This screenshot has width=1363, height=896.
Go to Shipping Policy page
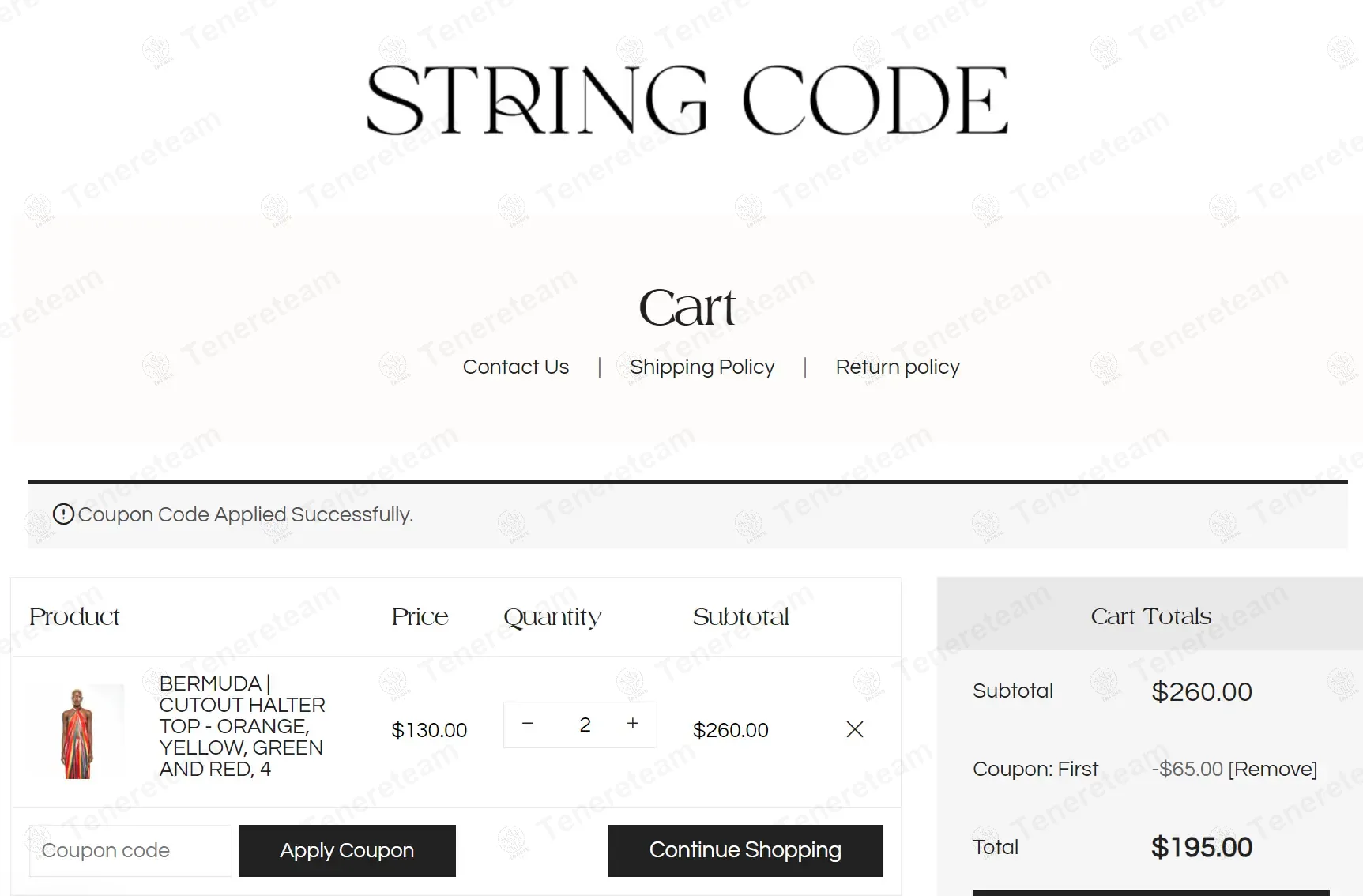pos(702,367)
